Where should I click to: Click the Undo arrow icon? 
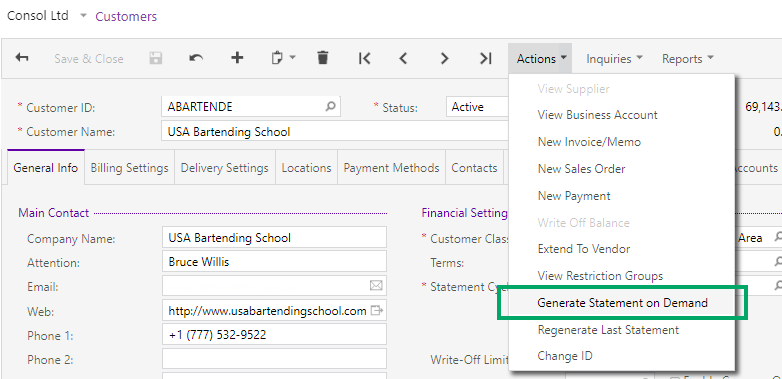click(196, 58)
